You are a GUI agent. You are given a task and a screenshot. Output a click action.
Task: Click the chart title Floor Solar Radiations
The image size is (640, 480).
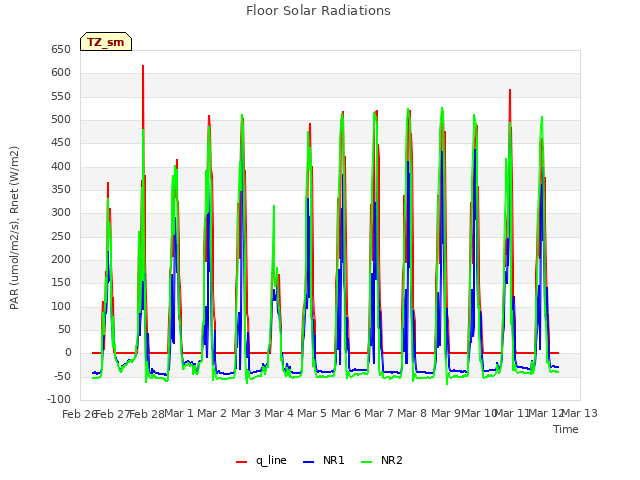click(x=318, y=11)
